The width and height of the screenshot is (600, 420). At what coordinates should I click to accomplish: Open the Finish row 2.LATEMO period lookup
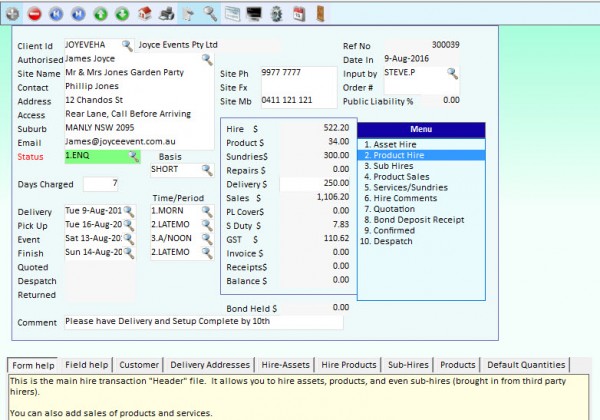[207, 252]
